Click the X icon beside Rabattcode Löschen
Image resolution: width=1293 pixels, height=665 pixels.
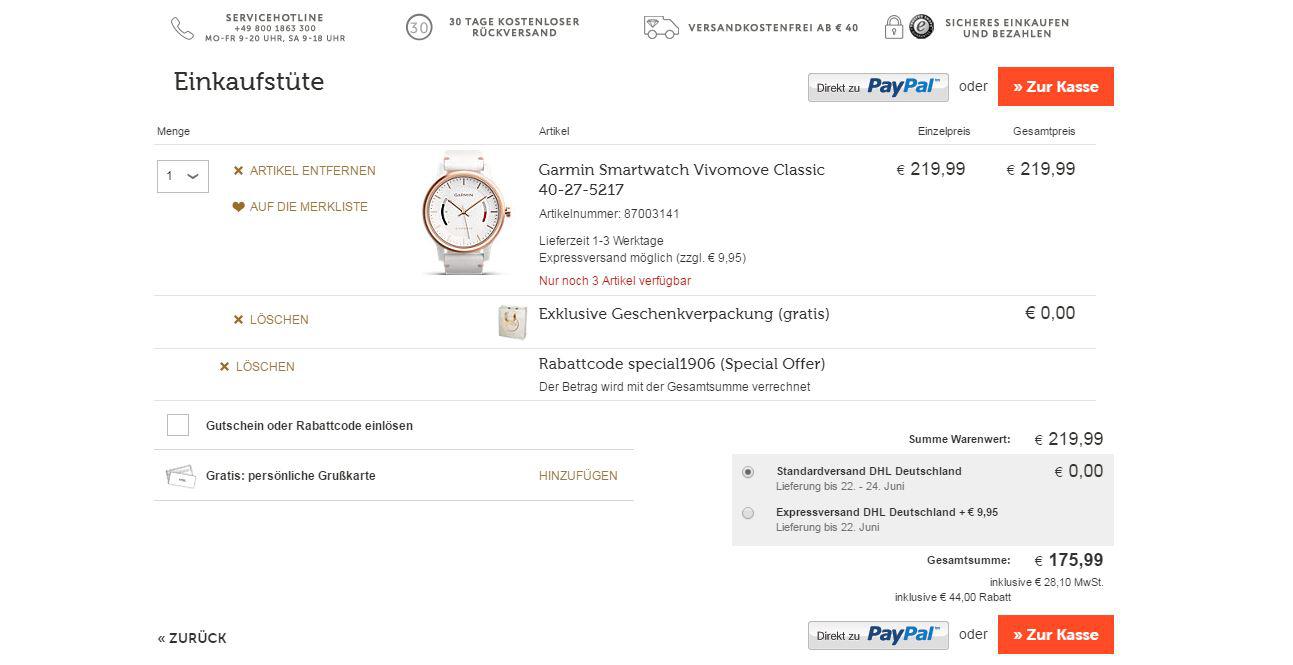pyautogui.click(x=224, y=367)
